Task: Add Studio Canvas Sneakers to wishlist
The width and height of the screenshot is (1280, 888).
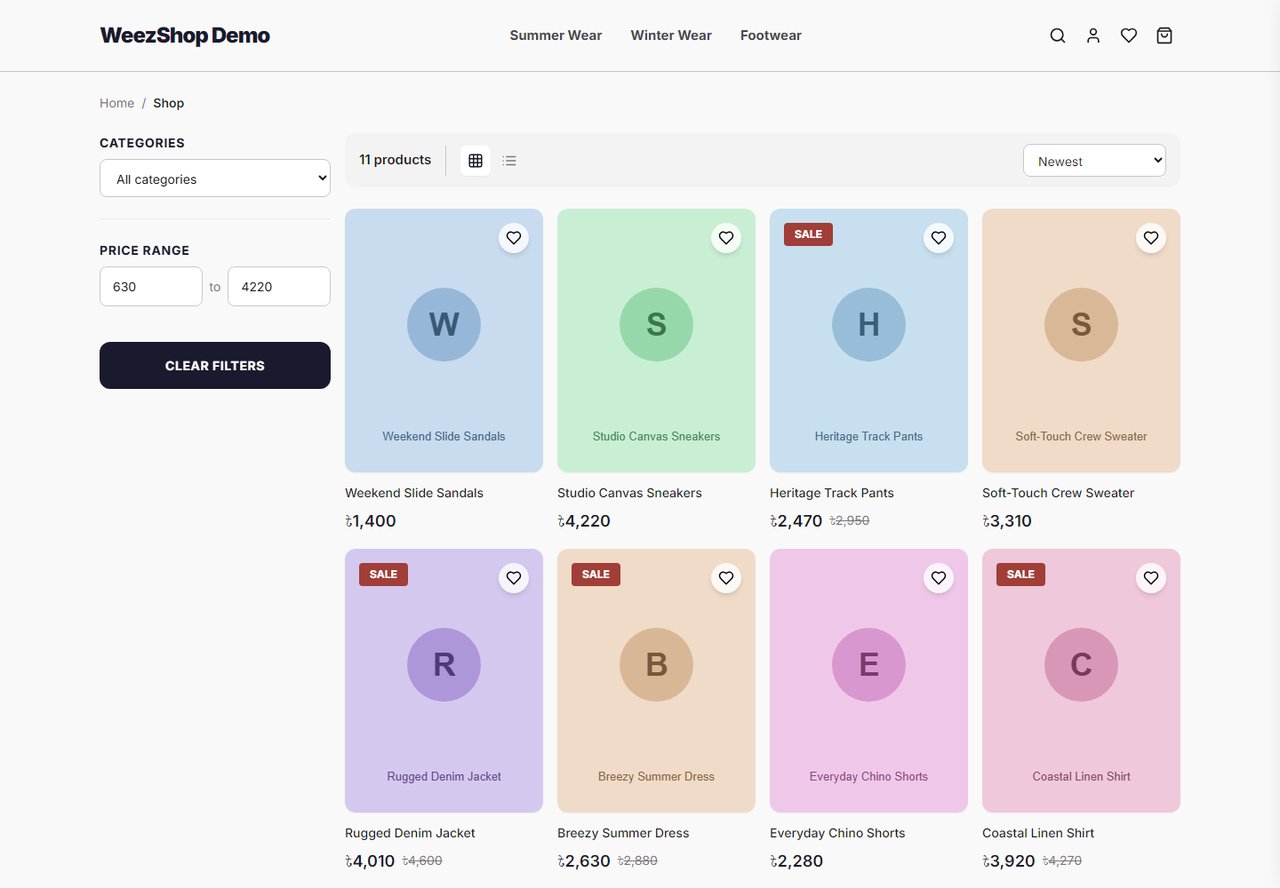Action: point(726,238)
